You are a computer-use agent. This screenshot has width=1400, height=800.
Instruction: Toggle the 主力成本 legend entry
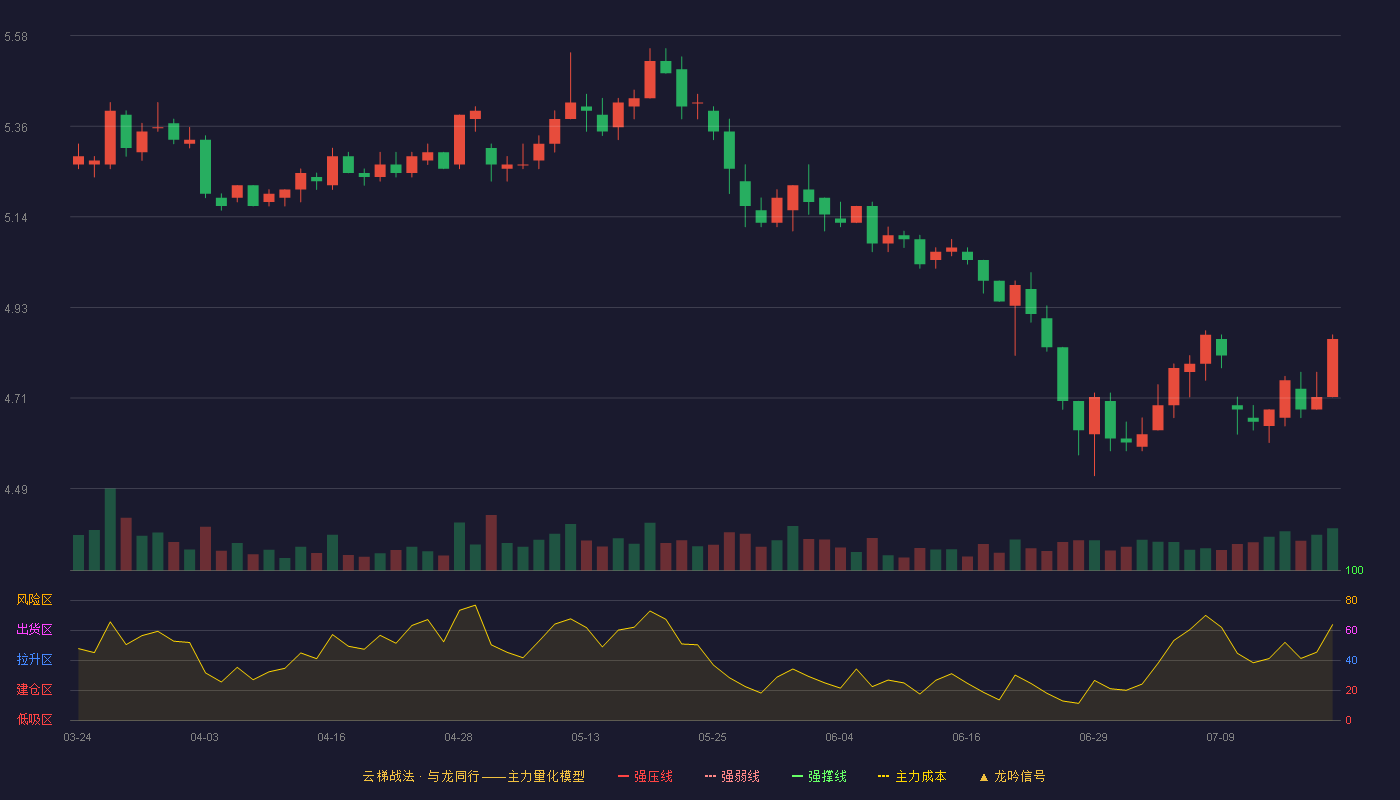912,776
